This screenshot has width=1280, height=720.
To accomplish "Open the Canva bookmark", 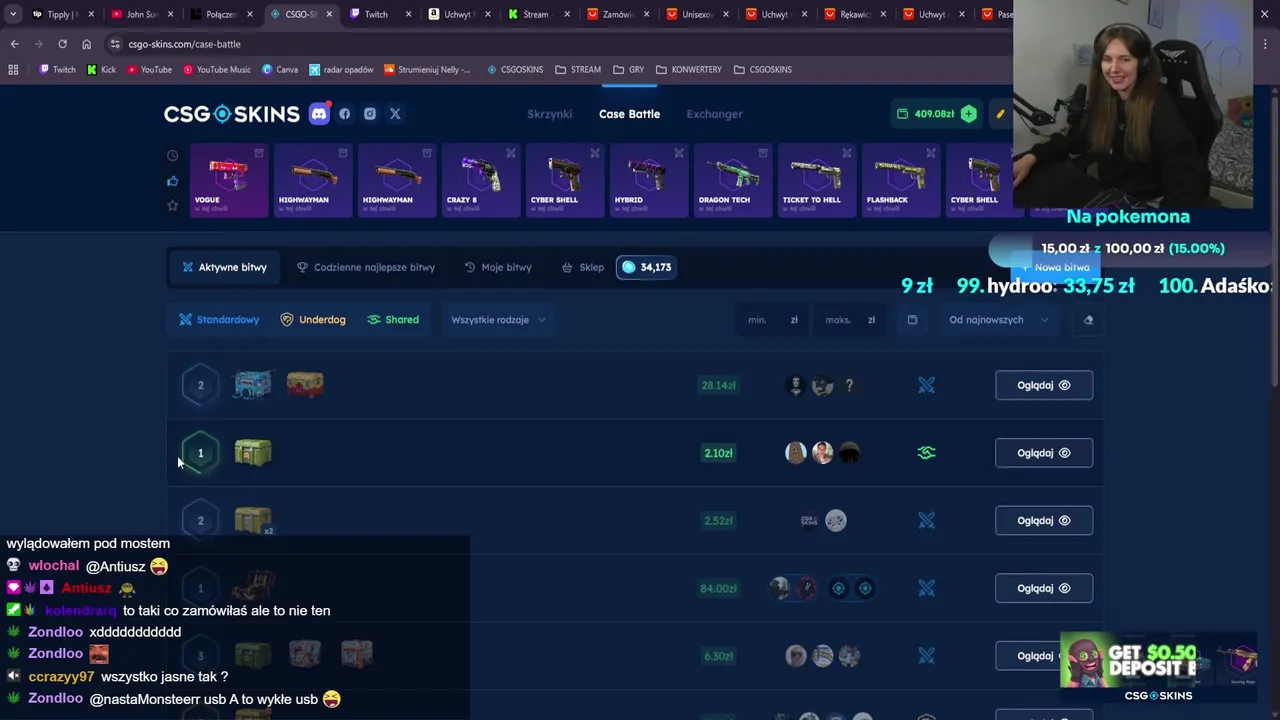I will click(280, 70).
